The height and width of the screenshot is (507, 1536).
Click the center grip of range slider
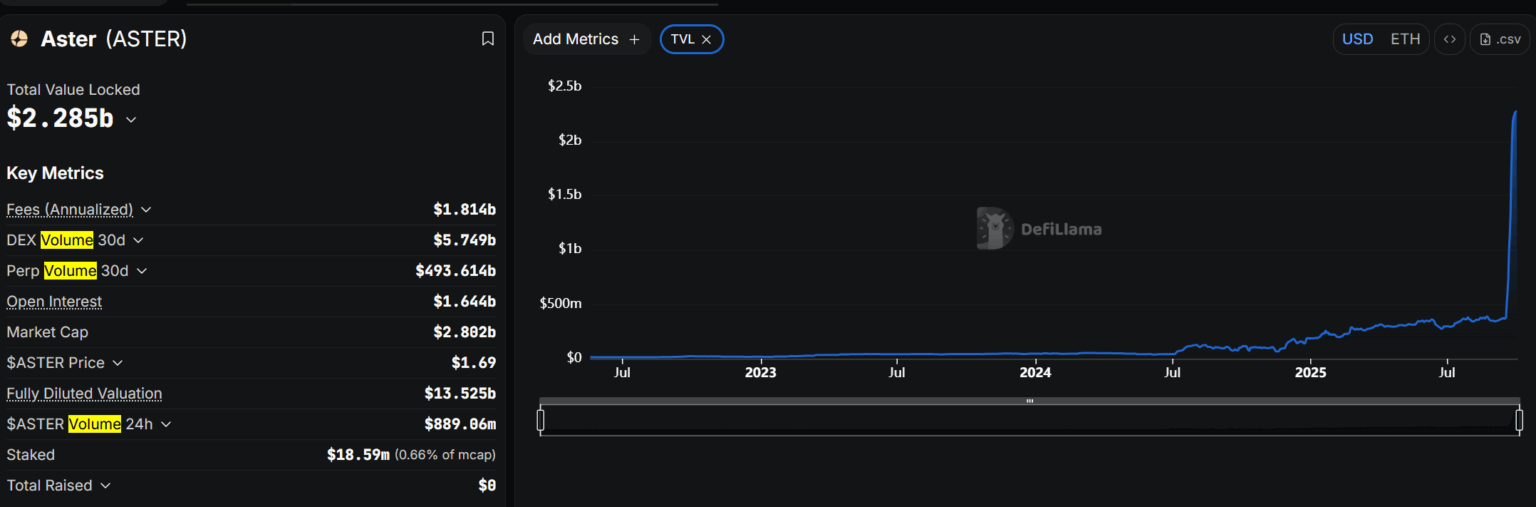(1029, 401)
